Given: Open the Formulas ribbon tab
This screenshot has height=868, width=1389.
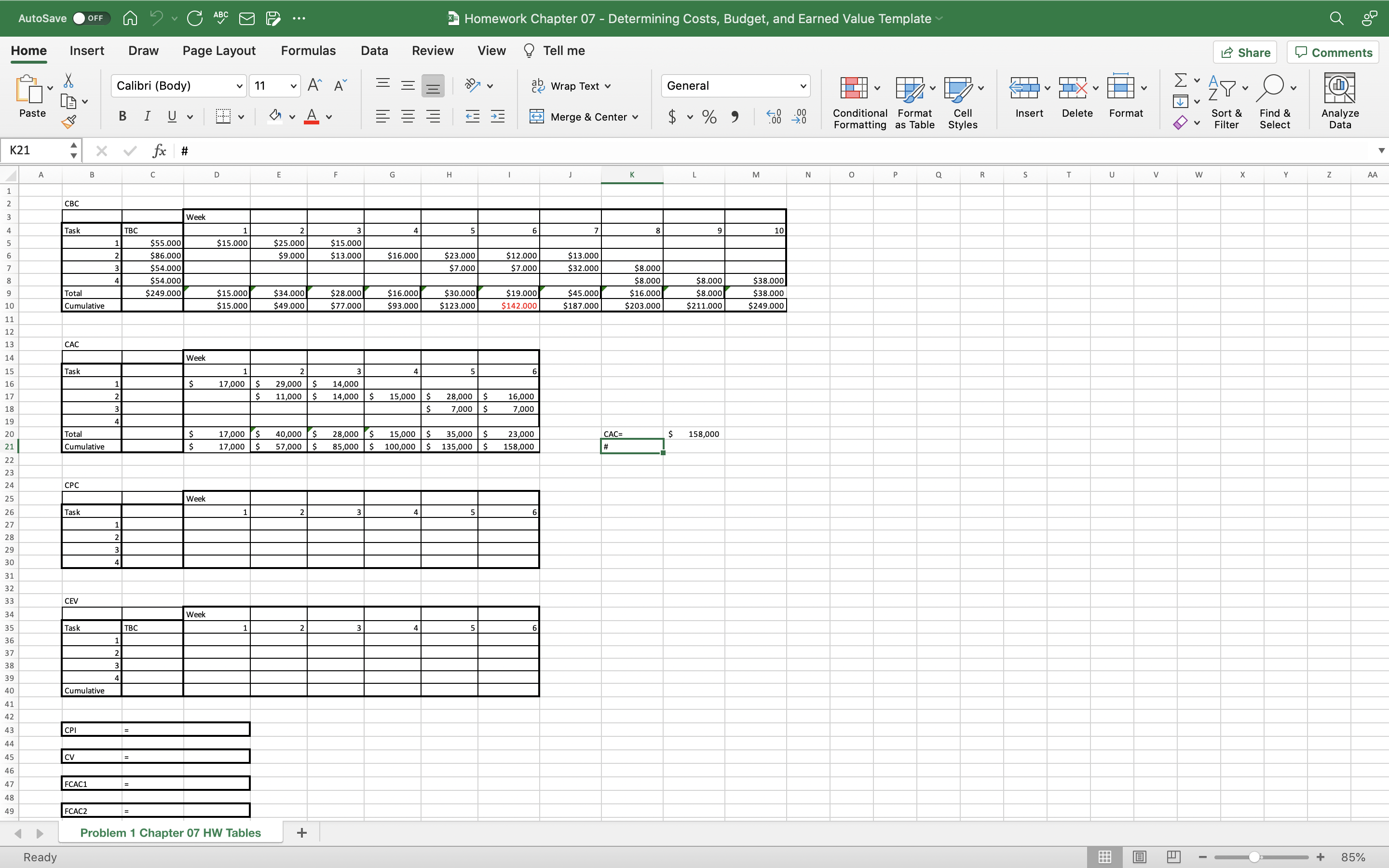Looking at the screenshot, I should [308, 51].
